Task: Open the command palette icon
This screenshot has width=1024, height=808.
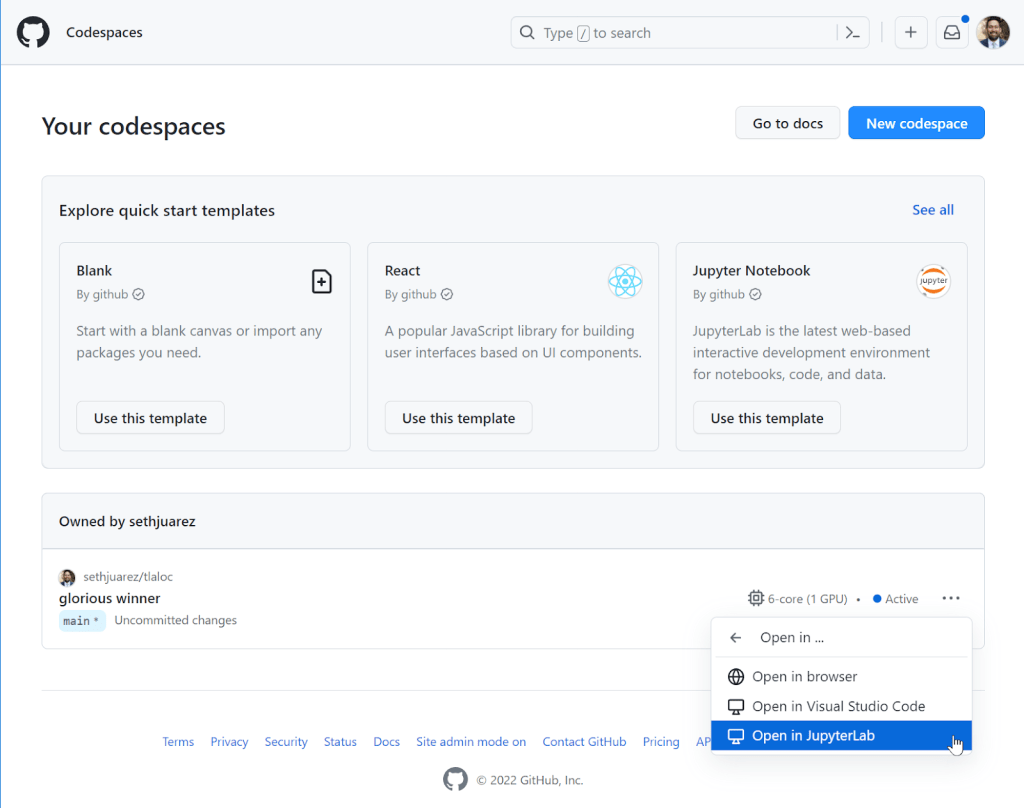Action: coord(852,33)
